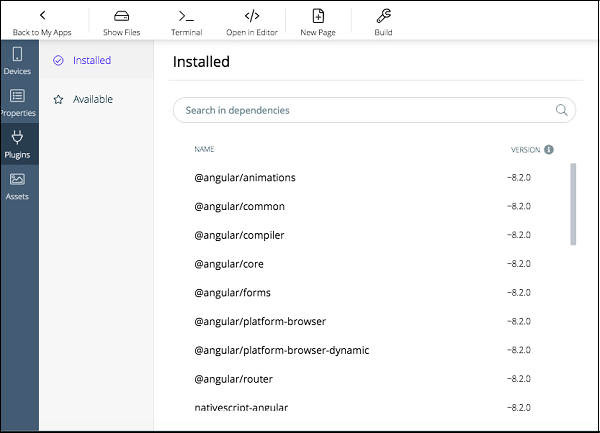Open the Show Files panel
Screen dimensions: 600x433
click(121, 17)
